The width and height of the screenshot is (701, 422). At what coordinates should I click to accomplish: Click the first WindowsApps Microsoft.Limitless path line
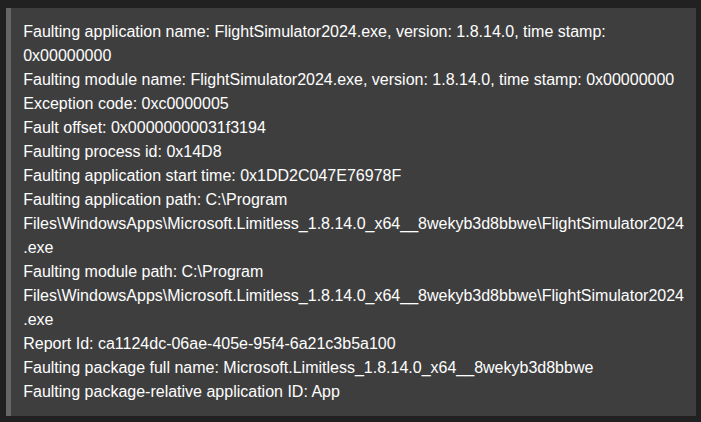point(353,224)
